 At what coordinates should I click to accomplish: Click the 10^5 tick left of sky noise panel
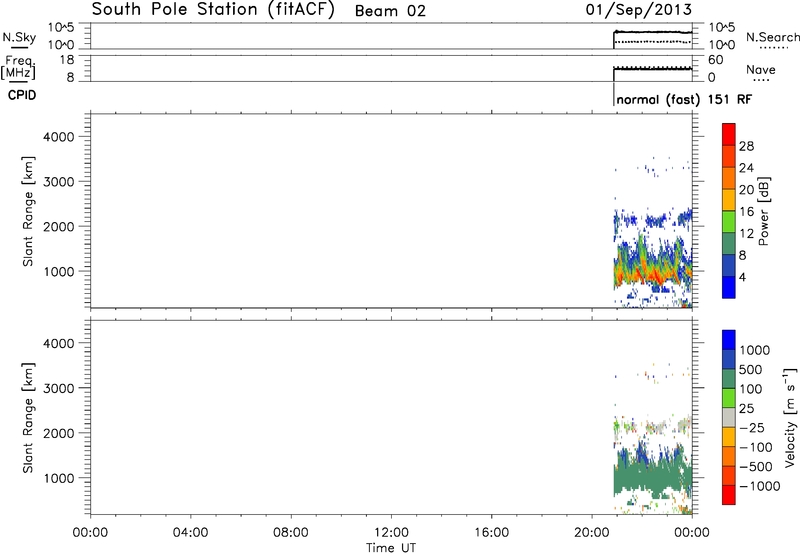coord(61,28)
